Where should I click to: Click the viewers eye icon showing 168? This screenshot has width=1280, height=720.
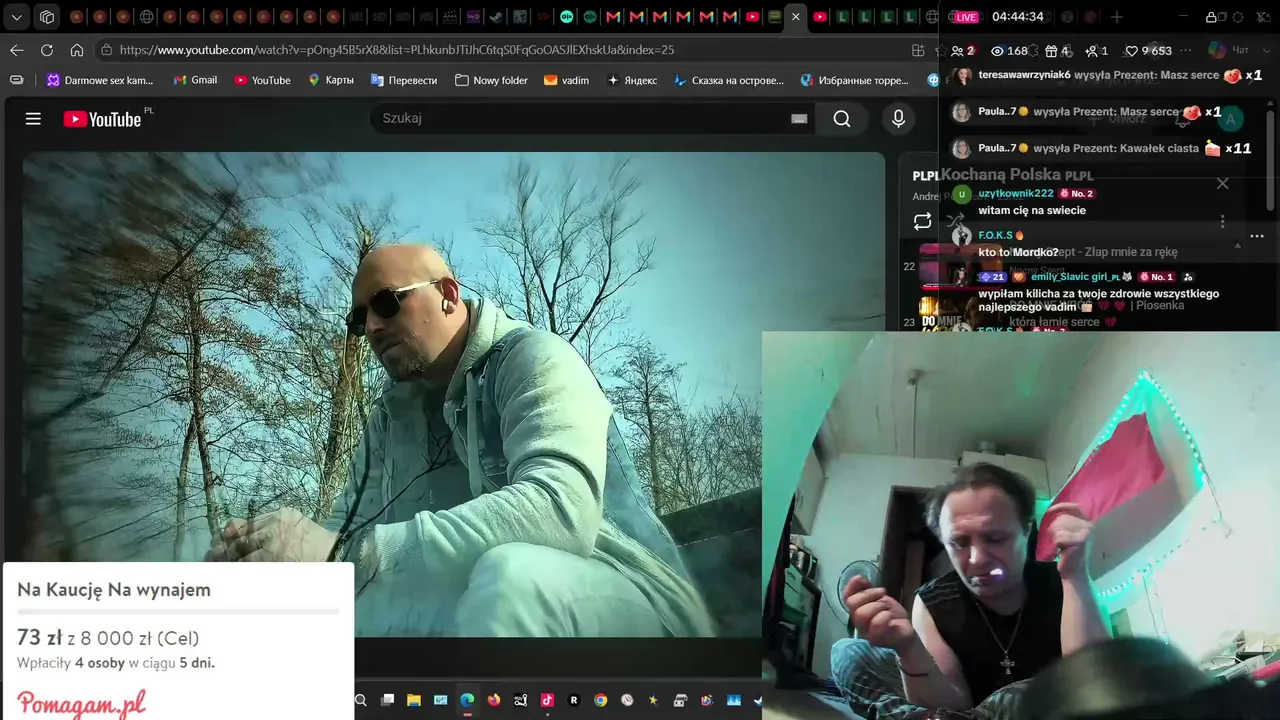[x=997, y=51]
